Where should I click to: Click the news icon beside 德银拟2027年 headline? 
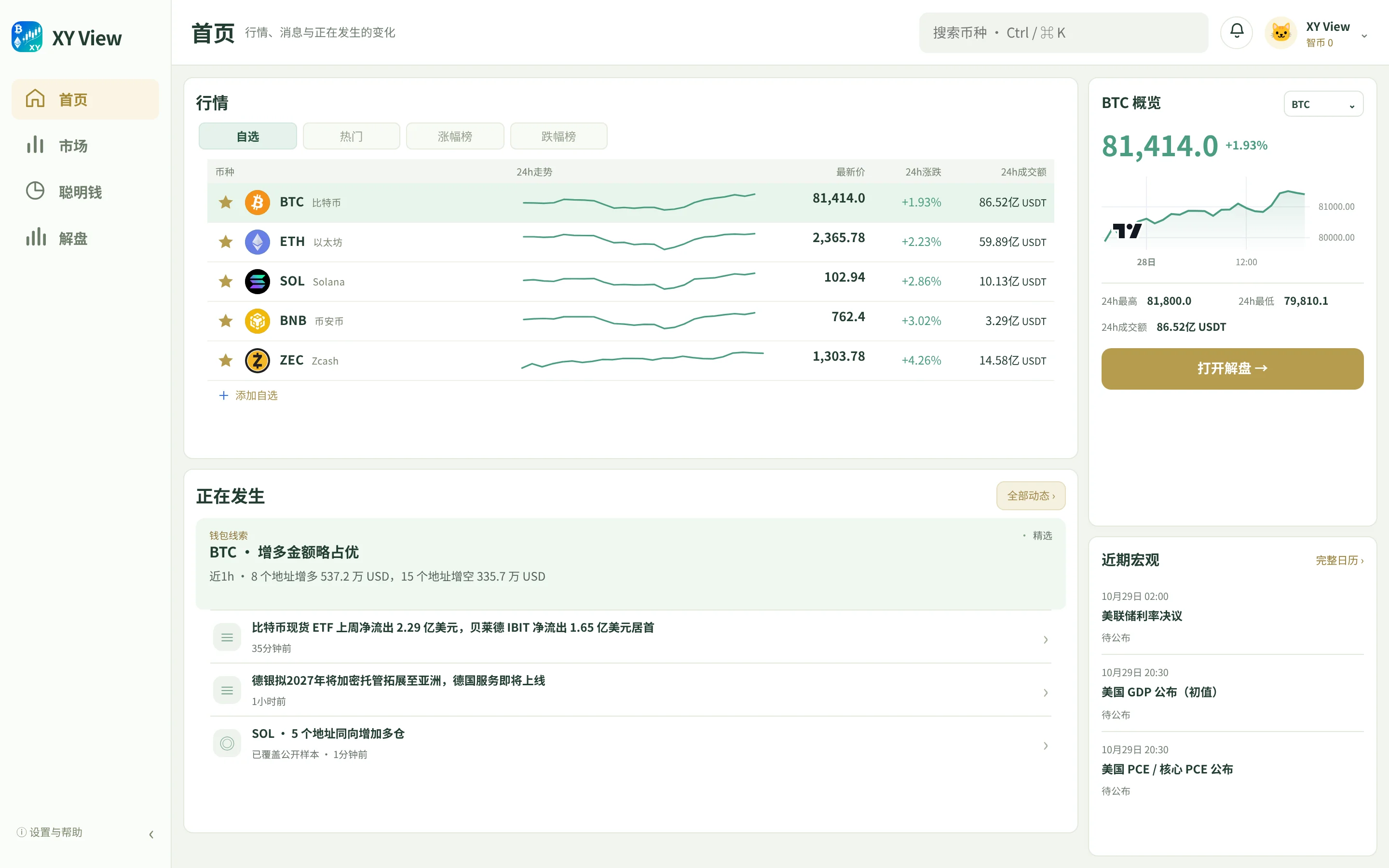tap(227, 690)
